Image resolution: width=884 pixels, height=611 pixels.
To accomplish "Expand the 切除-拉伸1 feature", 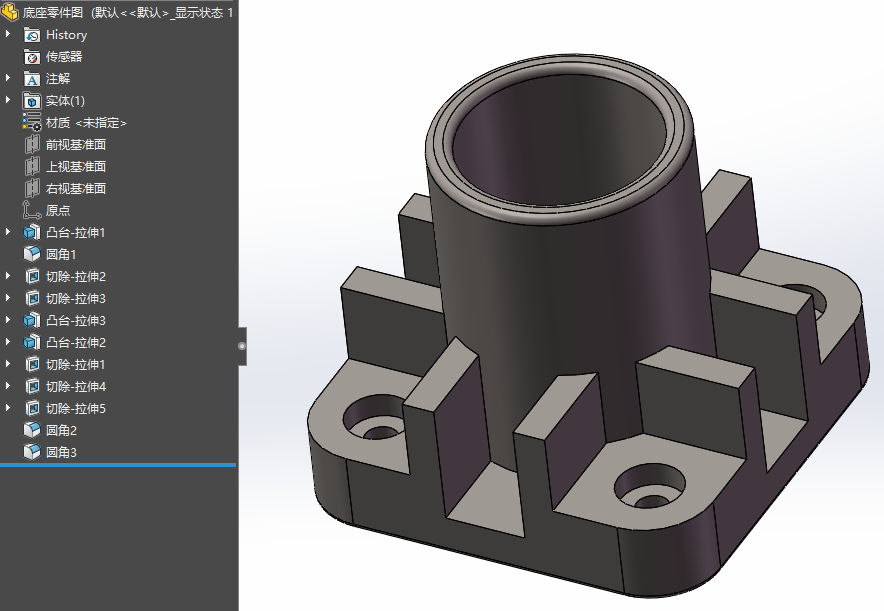I will click(x=8, y=364).
